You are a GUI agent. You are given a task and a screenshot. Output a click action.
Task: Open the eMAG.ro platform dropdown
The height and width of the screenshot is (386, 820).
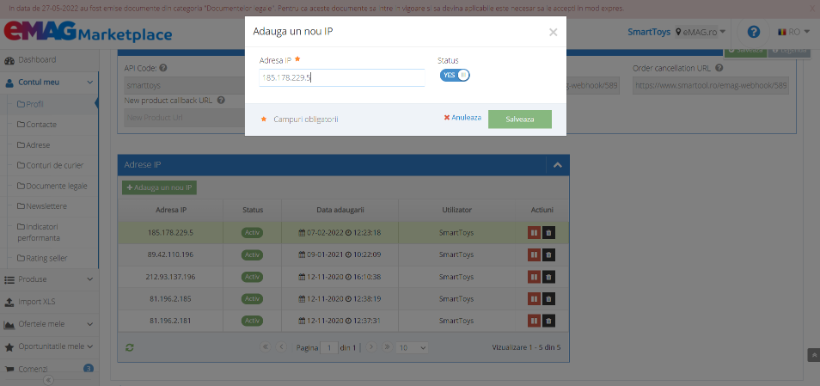(700, 32)
